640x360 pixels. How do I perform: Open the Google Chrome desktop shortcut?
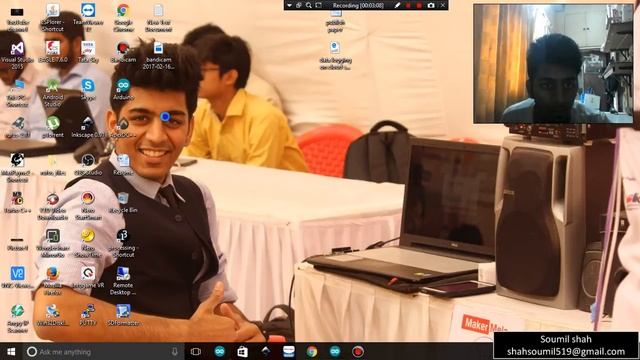pyautogui.click(x=123, y=18)
